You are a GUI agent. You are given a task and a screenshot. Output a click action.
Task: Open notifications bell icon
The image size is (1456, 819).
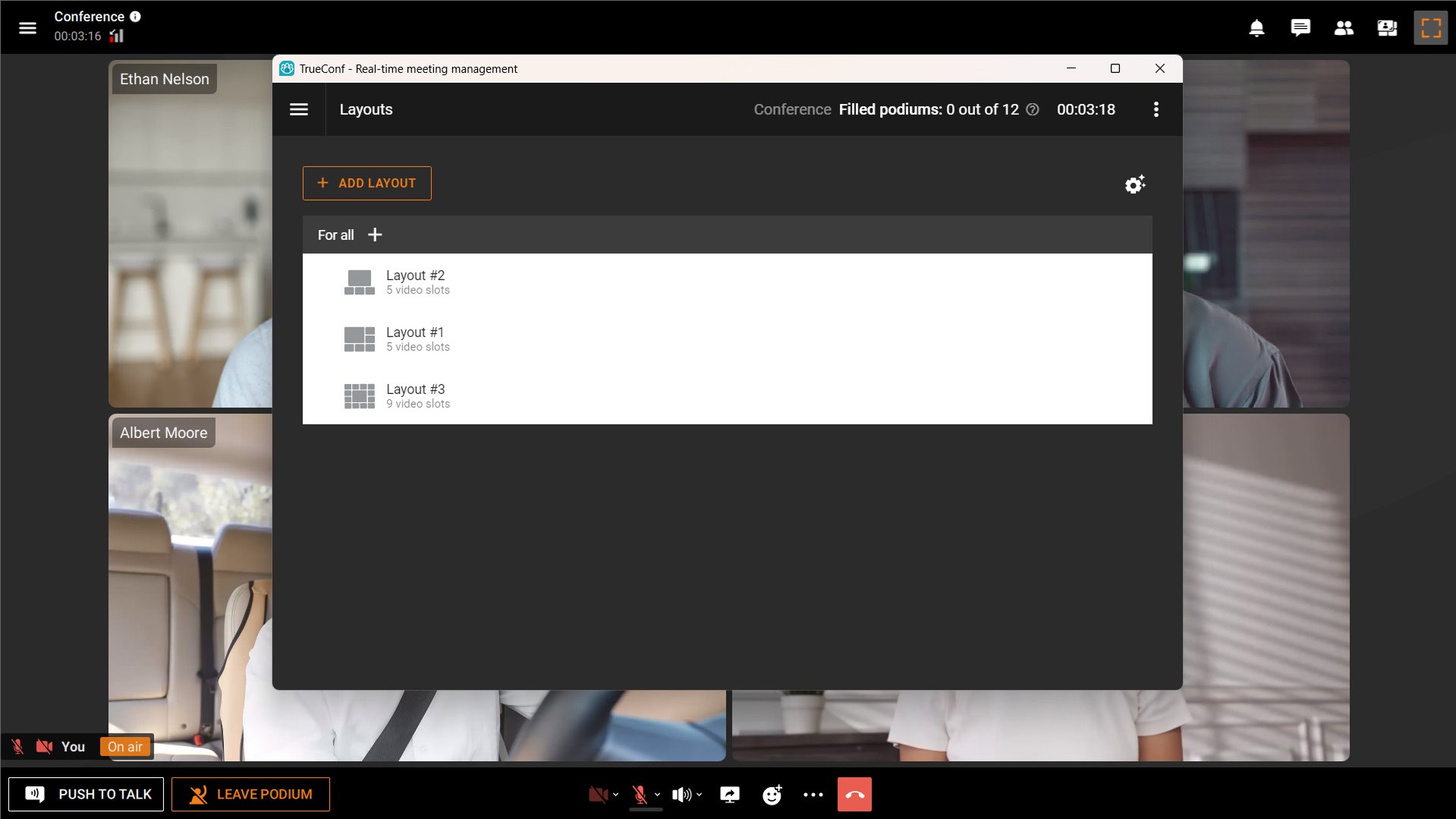coord(1256,28)
